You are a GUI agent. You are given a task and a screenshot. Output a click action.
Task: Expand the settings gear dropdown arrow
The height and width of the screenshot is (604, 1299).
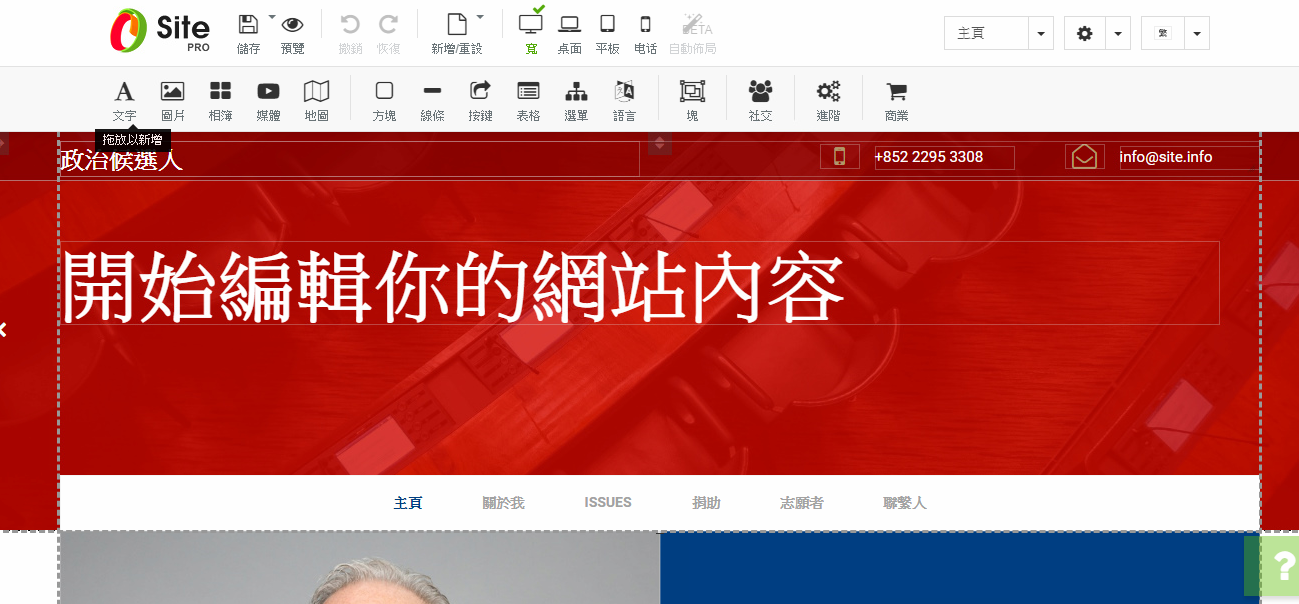(1118, 33)
